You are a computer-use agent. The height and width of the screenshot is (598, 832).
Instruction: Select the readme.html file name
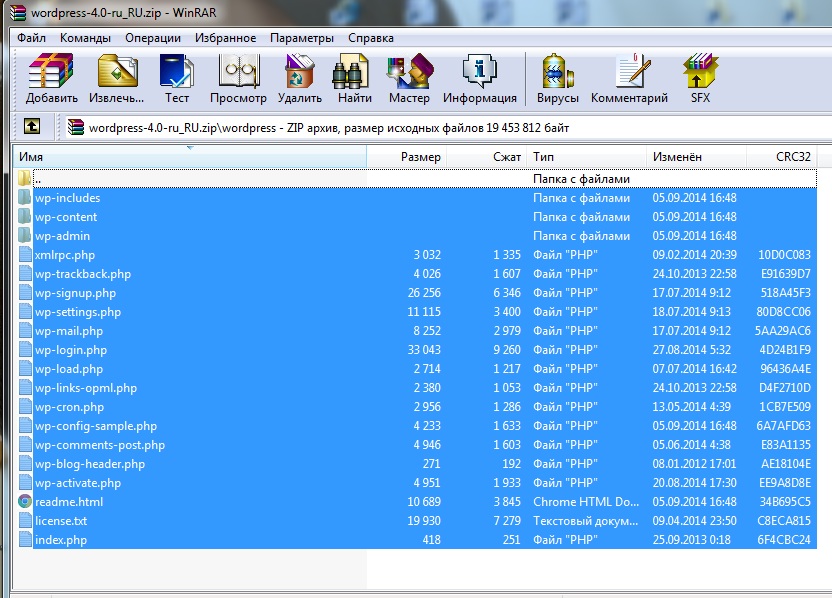tap(69, 502)
